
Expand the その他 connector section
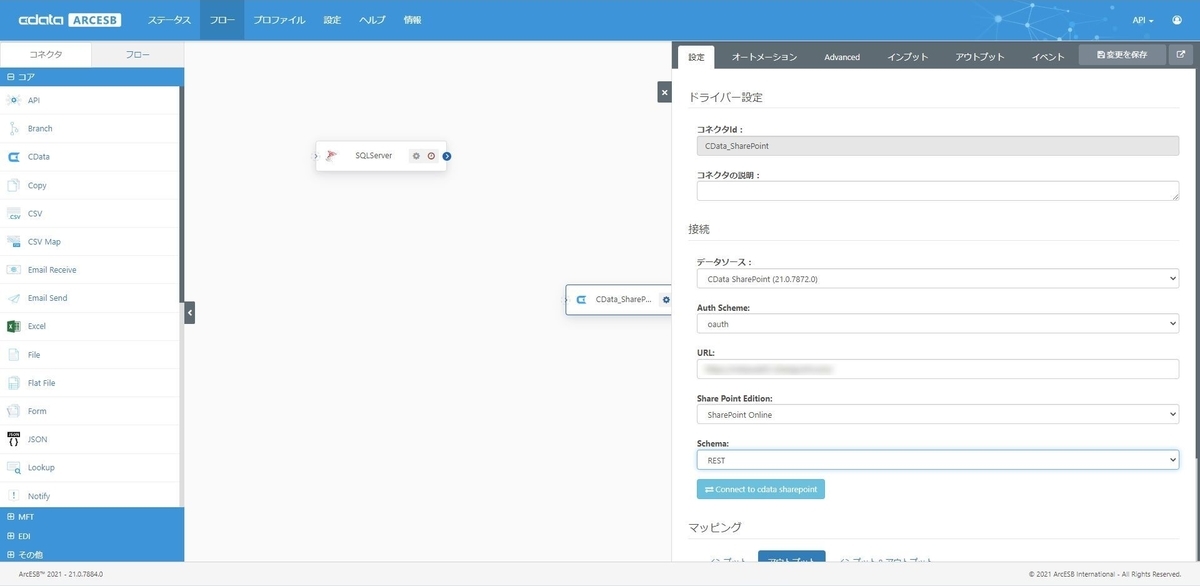pos(92,554)
